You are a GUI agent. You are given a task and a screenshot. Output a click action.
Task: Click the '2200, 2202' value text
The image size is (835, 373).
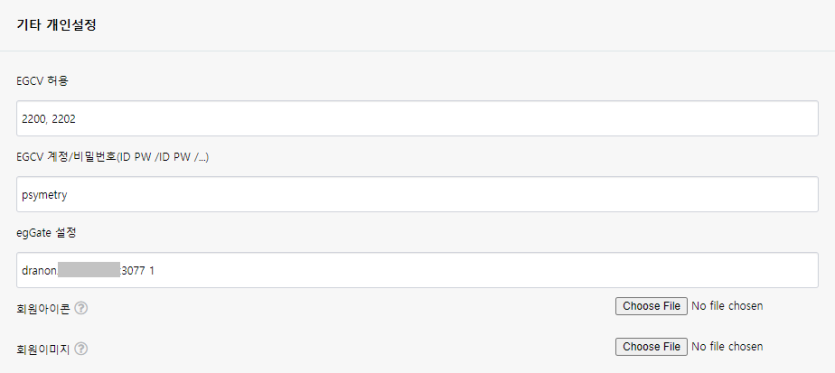48,119
